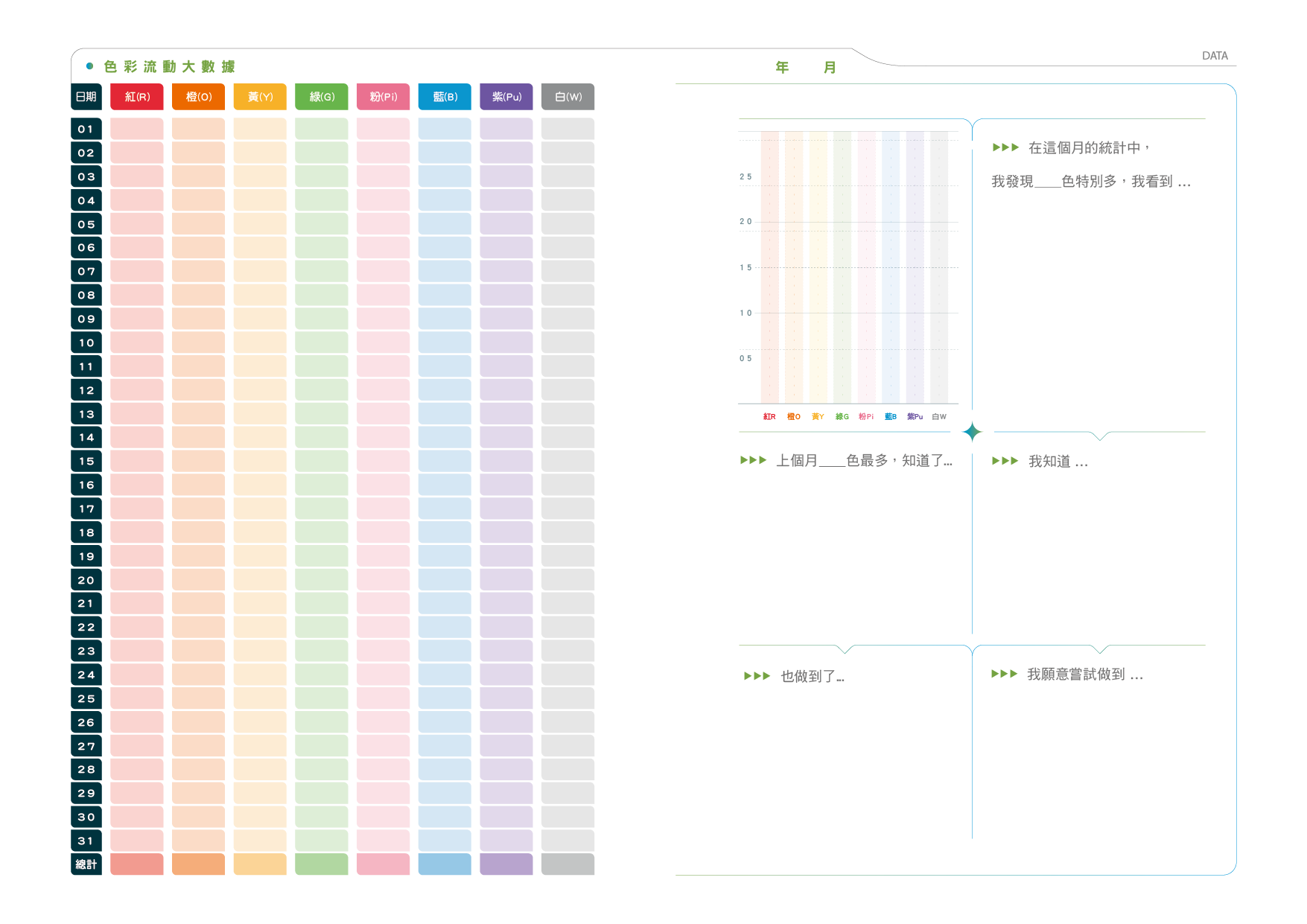The height and width of the screenshot is (924, 1307).
Task: Click the 白(W) column header
Action: click(567, 97)
